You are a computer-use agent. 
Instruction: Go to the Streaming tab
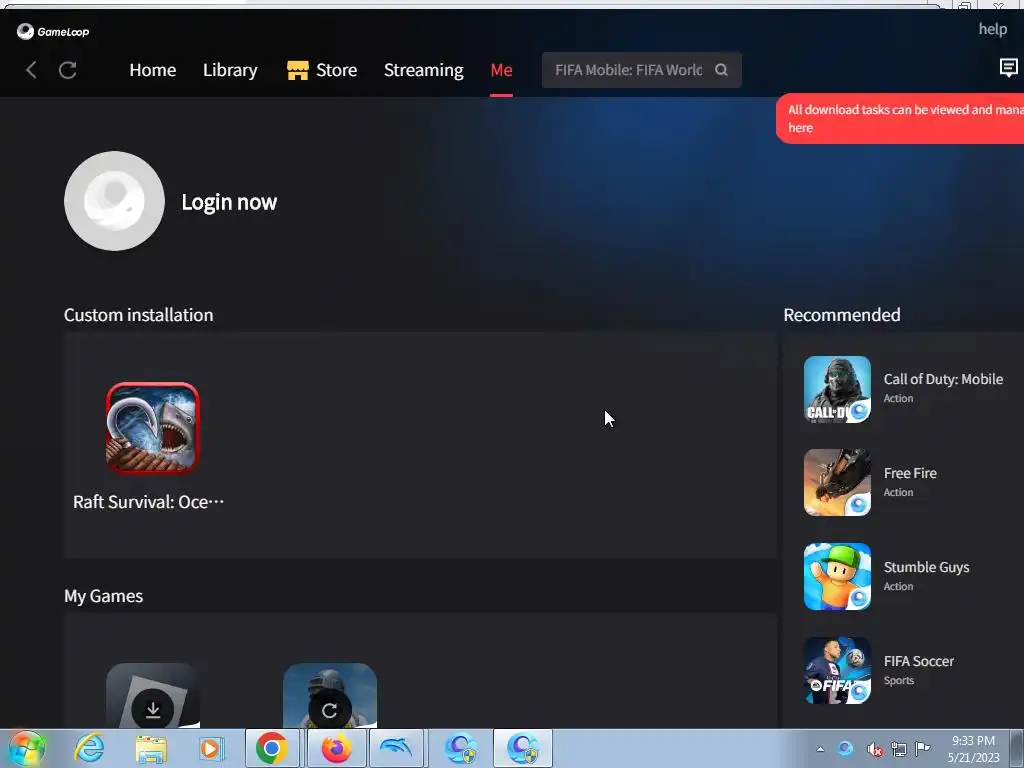[x=423, y=70]
